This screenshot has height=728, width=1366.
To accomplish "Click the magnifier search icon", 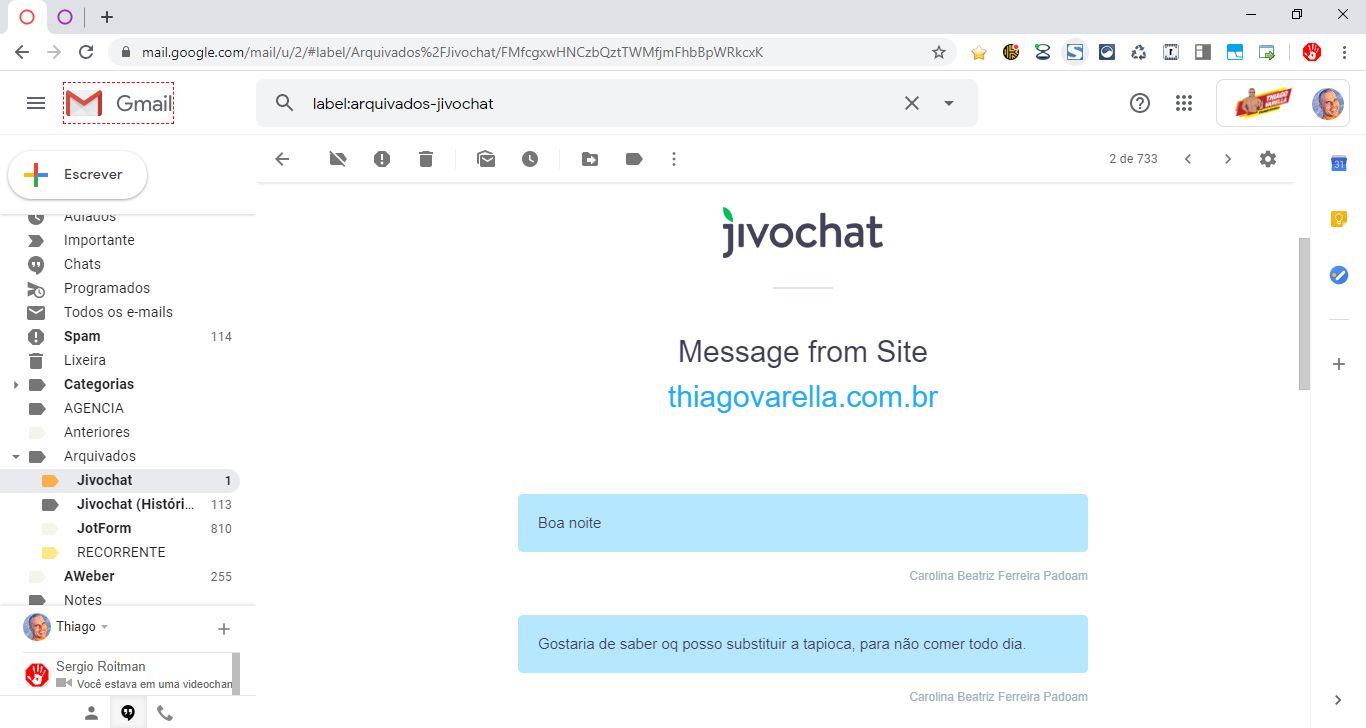I will 285,103.
